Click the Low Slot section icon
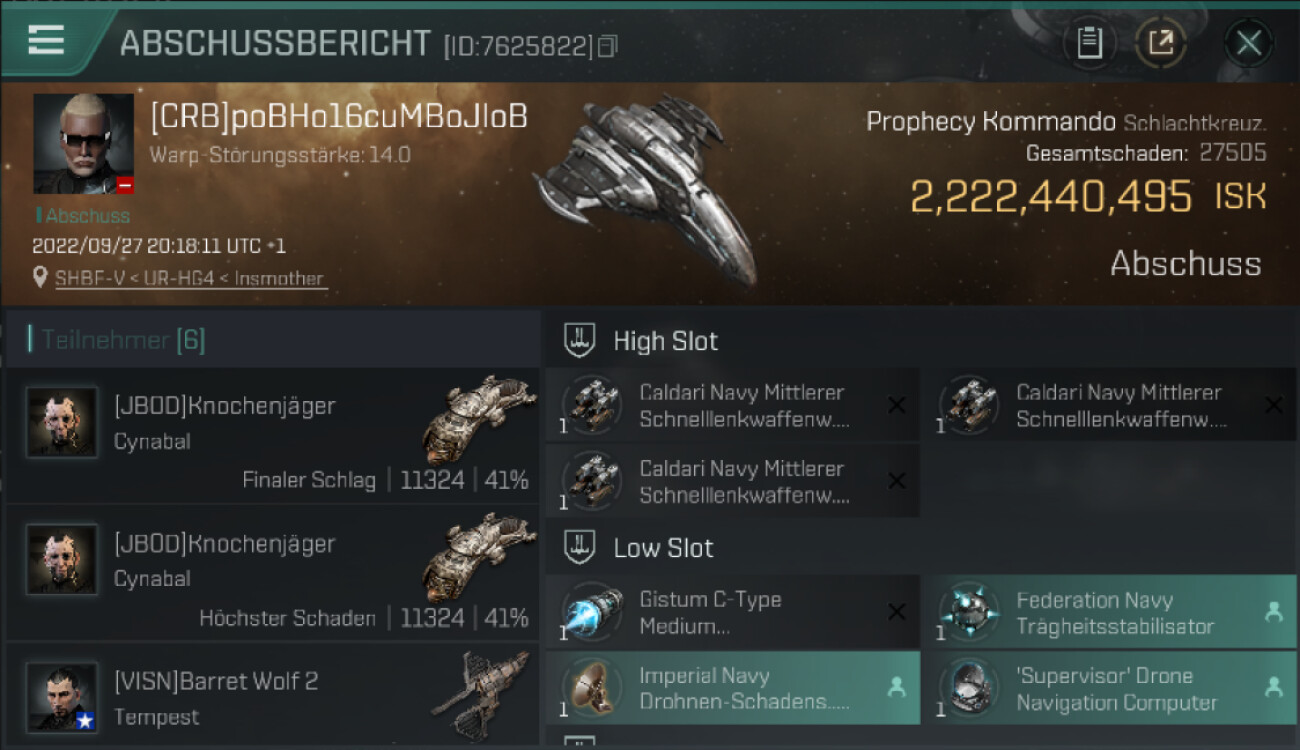Viewport: 1300px width, 750px height. 580,548
